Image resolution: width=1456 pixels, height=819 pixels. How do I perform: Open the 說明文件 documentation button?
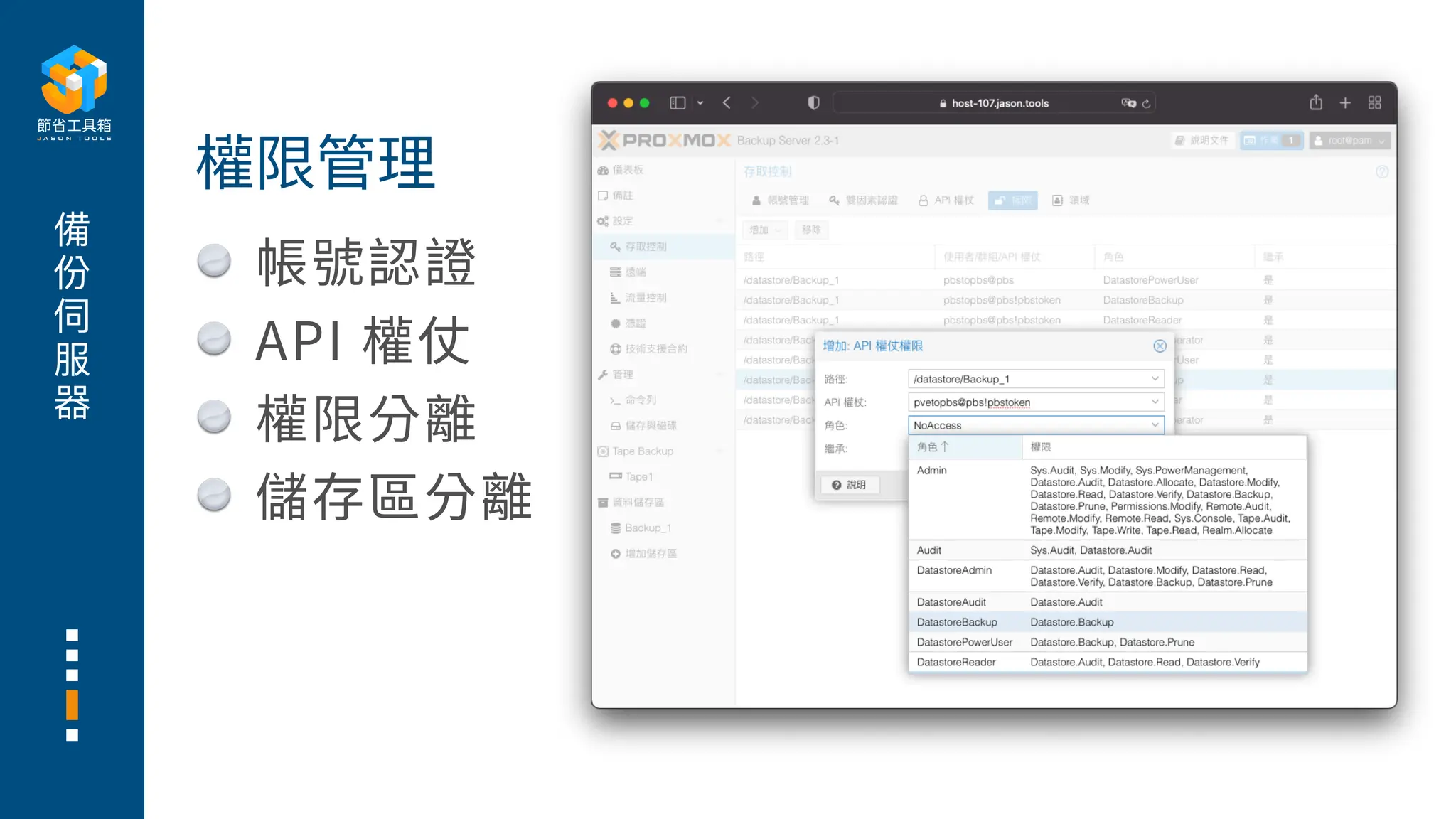[1201, 141]
